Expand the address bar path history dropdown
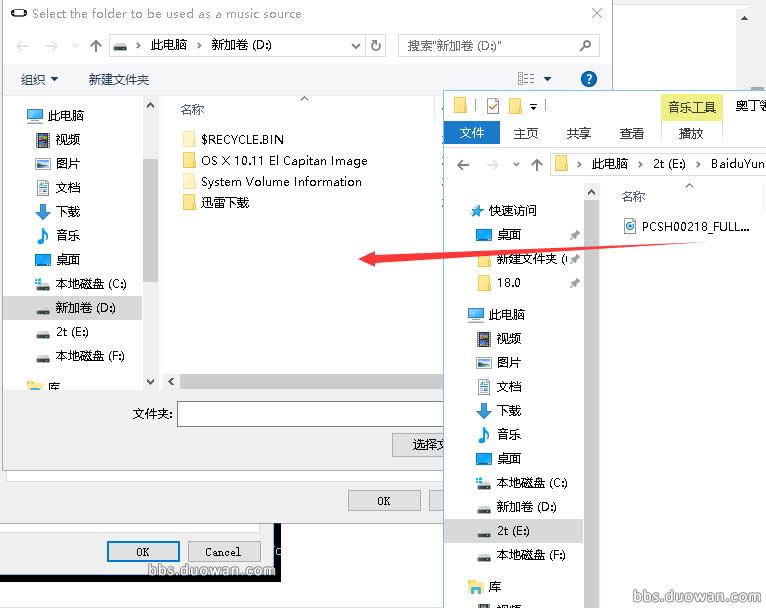Screen dimensions: 766x608 click(356, 46)
